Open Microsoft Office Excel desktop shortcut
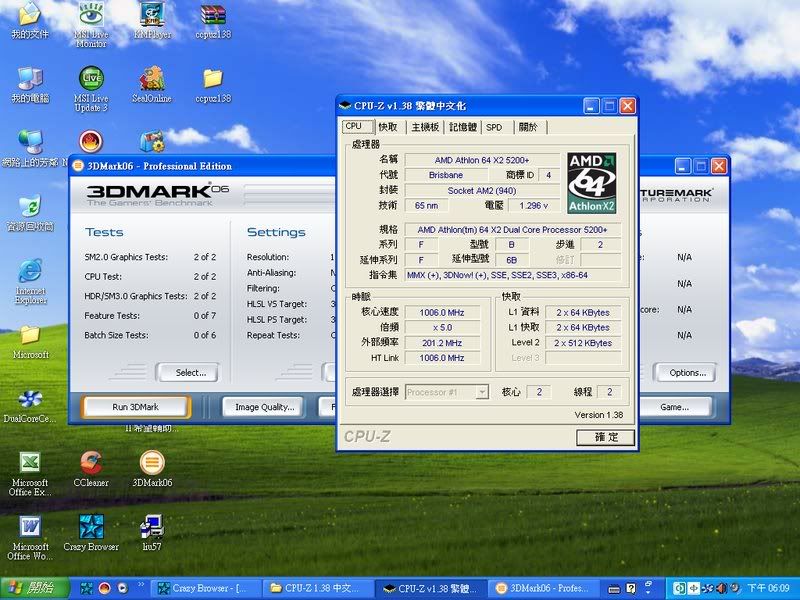The image size is (800, 600). click(30, 462)
